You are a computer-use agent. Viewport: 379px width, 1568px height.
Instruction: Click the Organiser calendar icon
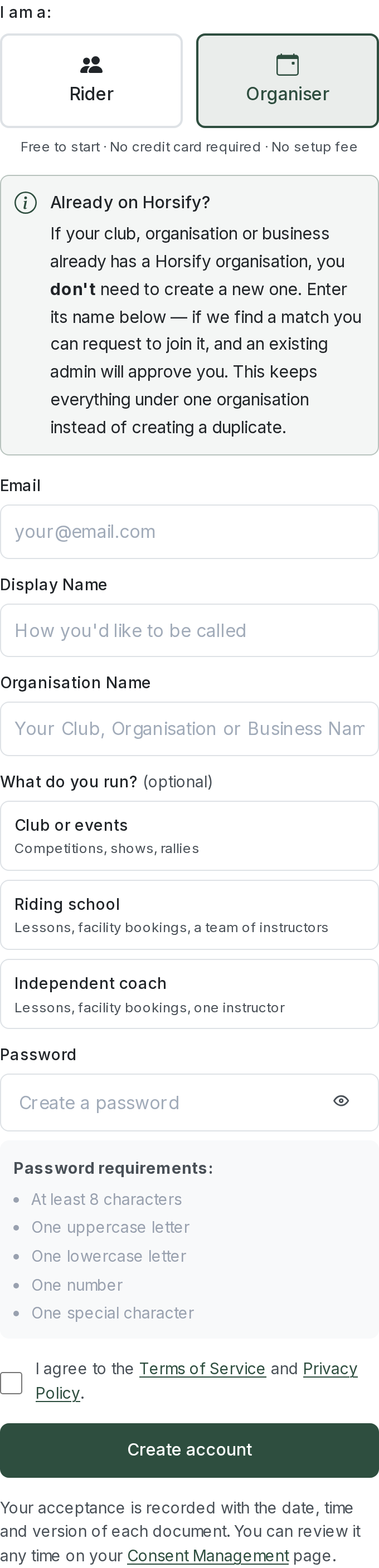[x=288, y=65]
